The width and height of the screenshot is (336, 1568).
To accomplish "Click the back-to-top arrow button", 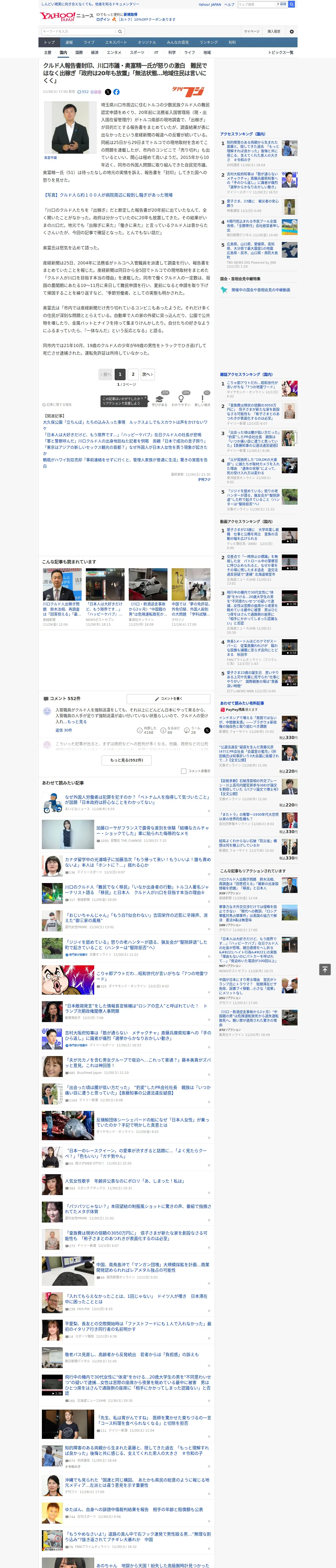I will click(x=325, y=969).
